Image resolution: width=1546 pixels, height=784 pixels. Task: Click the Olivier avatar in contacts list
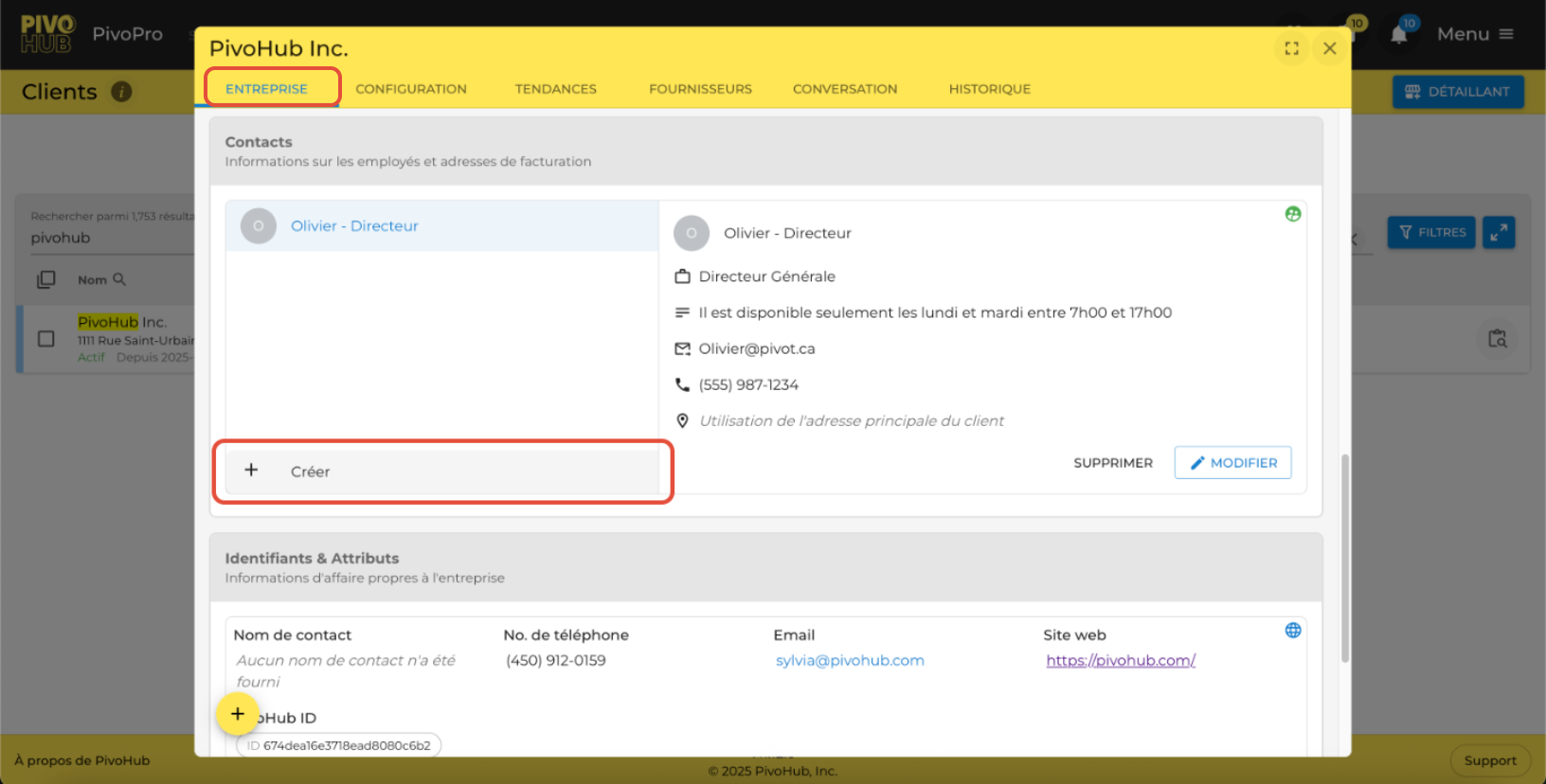[x=259, y=225]
